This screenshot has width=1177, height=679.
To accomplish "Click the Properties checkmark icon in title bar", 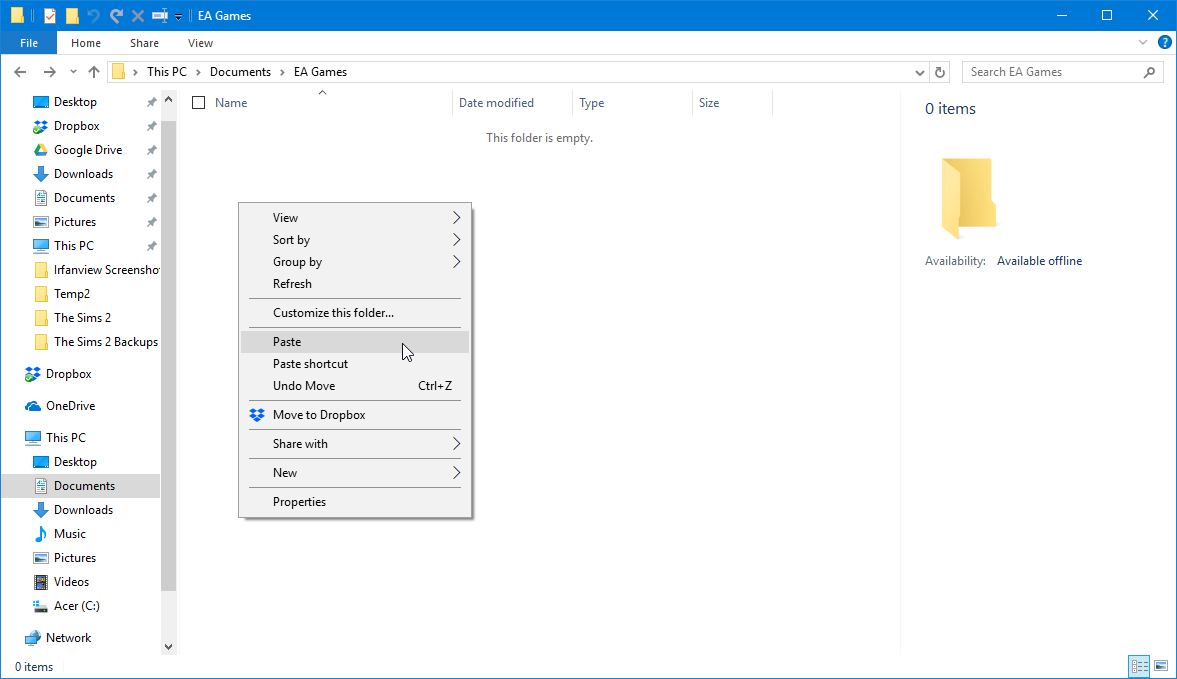I will click(50, 15).
